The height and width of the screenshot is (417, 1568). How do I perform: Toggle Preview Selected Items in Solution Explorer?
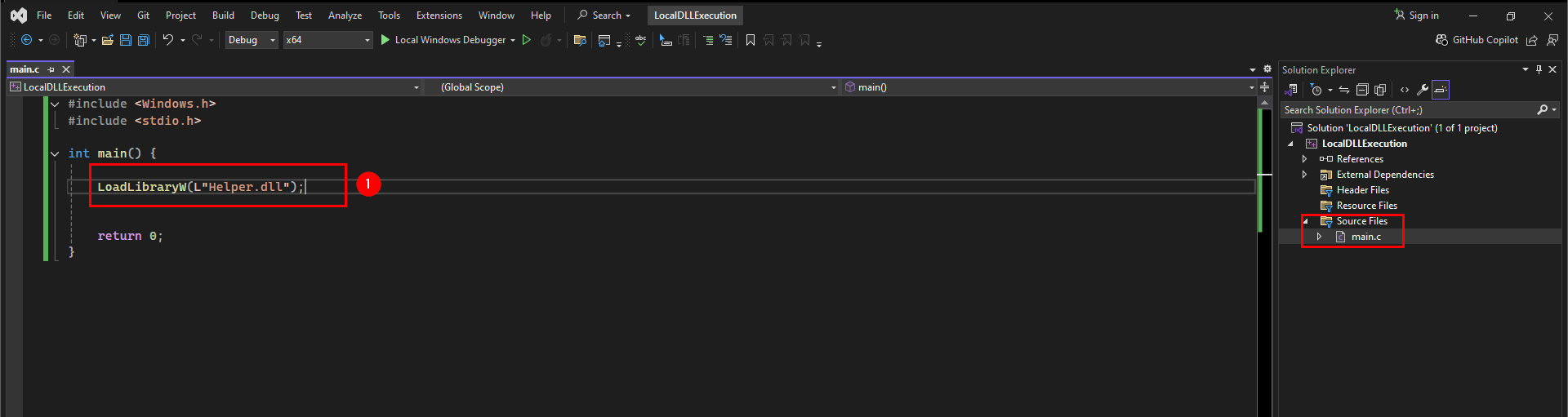point(1441,90)
